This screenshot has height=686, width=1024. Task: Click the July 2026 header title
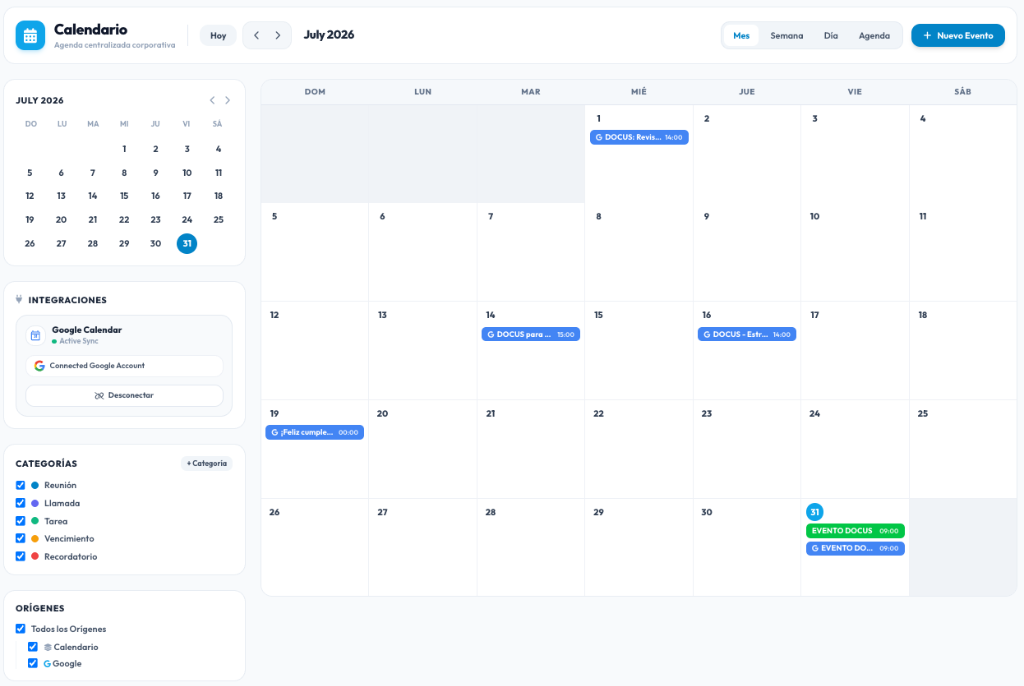[x=328, y=35]
